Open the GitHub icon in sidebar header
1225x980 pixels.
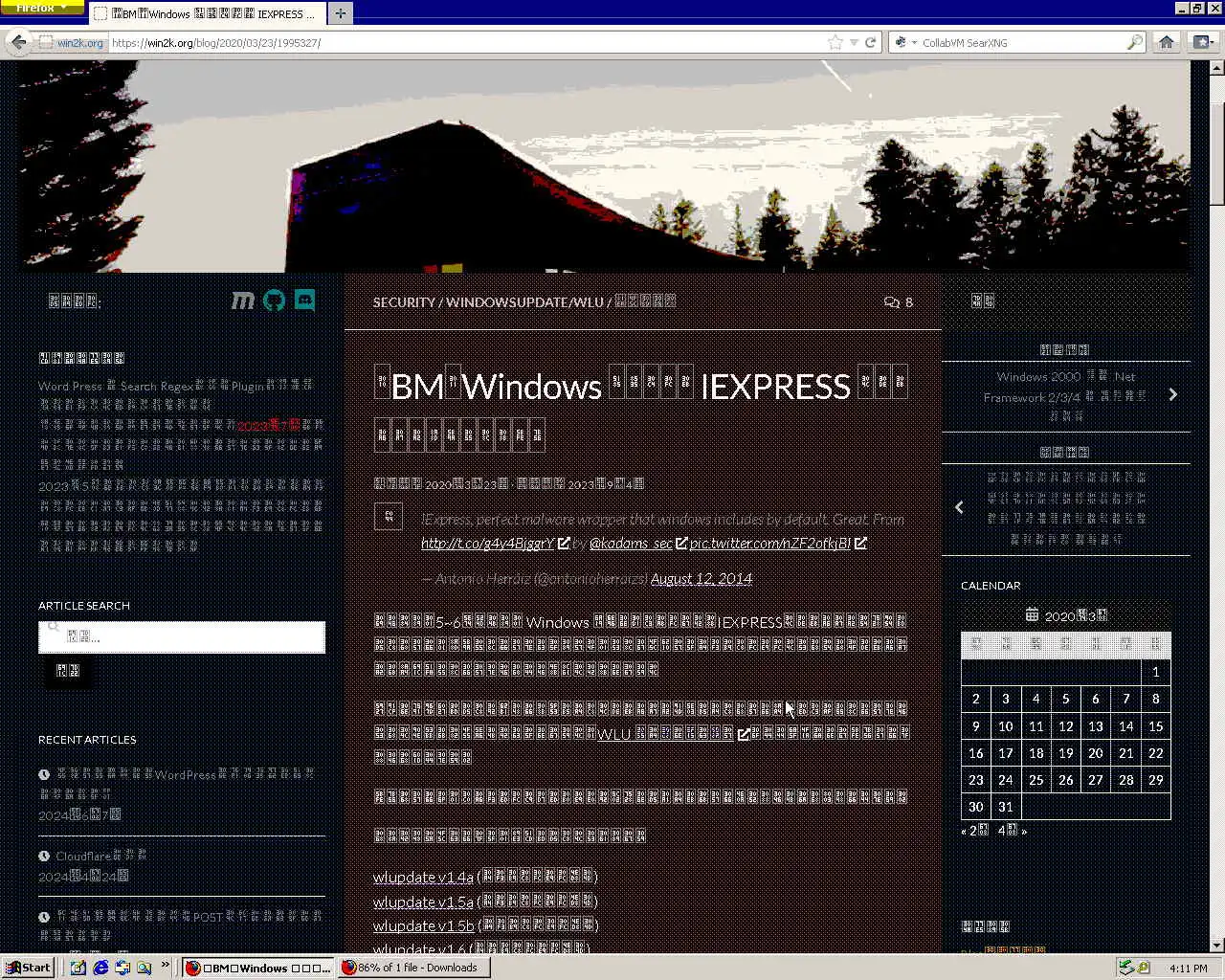[x=274, y=301]
